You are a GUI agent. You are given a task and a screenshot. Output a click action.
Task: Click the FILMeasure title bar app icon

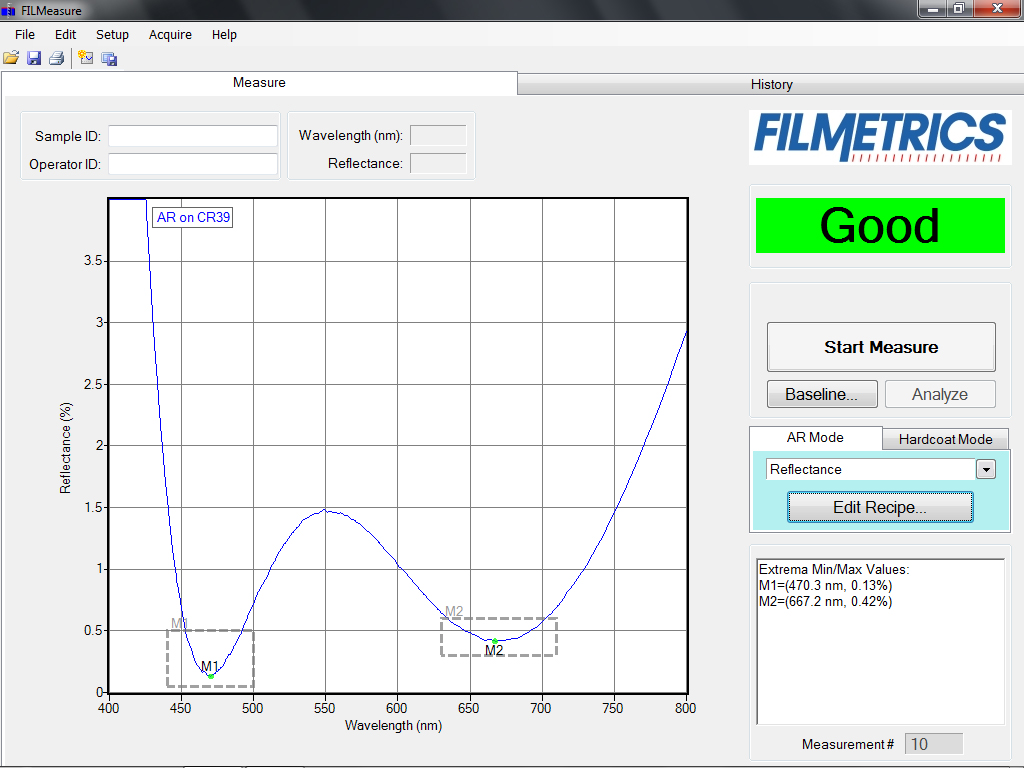tap(8, 10)
